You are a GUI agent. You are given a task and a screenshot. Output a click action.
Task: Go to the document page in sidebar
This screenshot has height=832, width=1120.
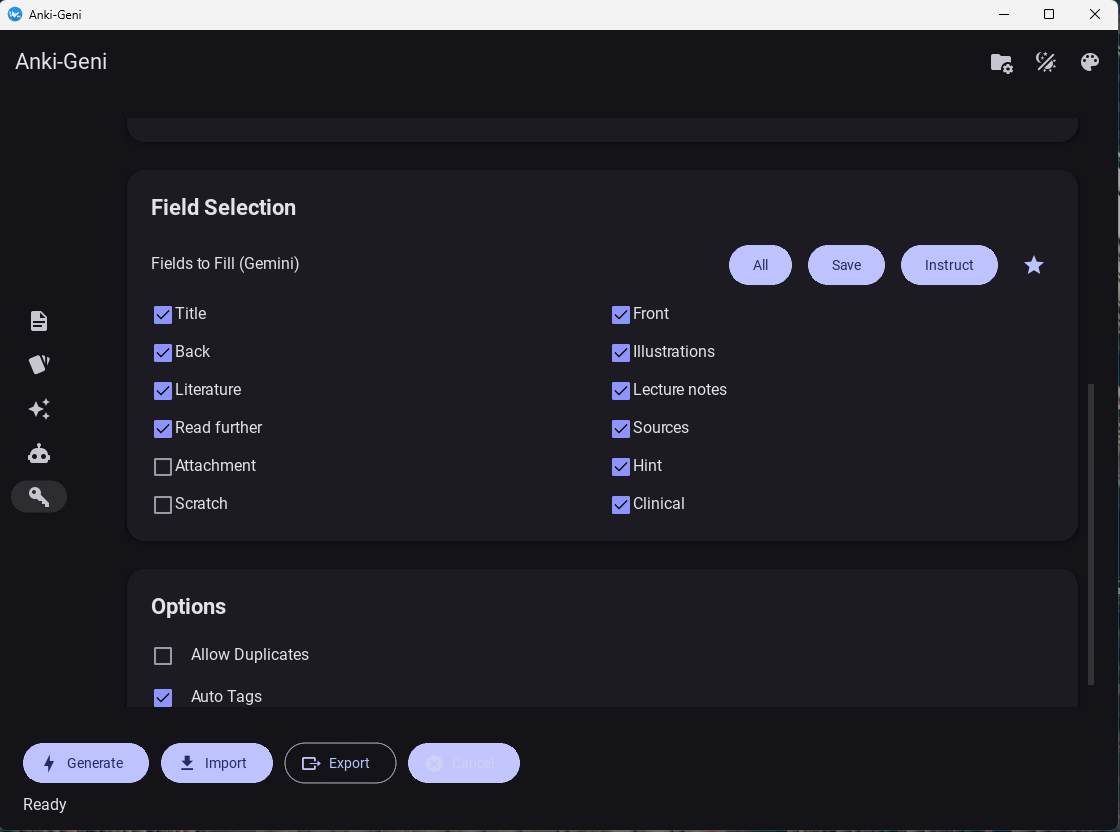39,321
